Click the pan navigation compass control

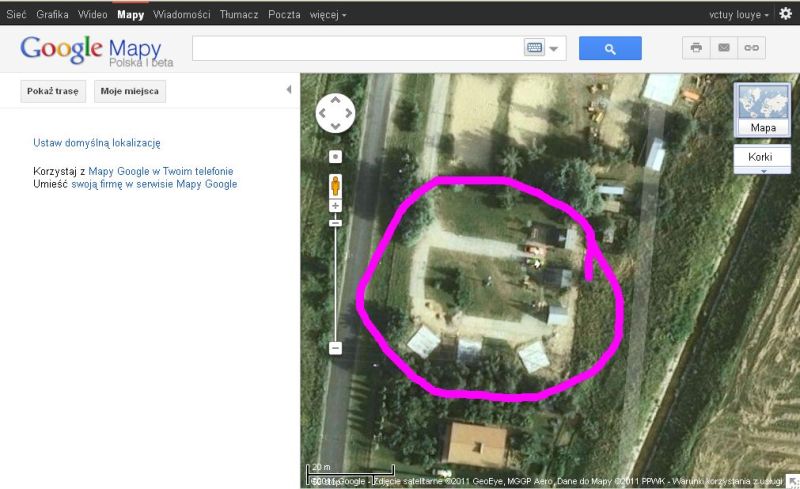[x=335, y=113]
